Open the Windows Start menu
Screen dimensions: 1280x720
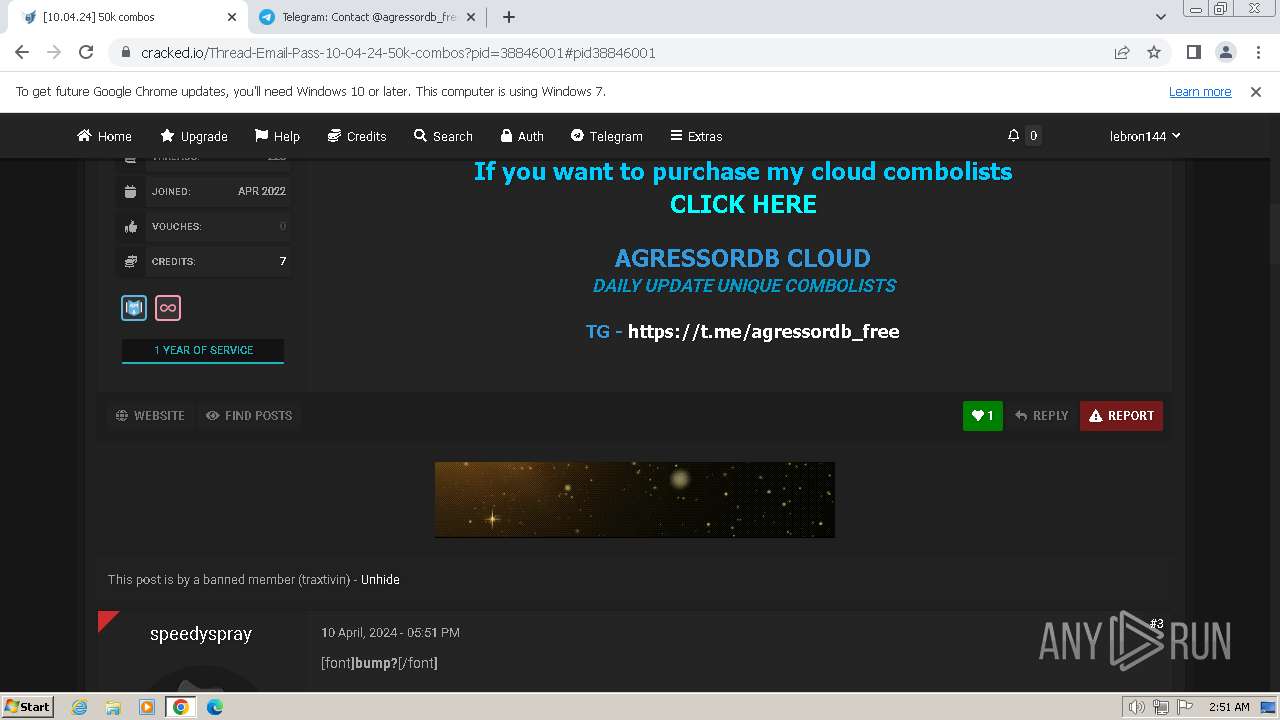point(28,707)
